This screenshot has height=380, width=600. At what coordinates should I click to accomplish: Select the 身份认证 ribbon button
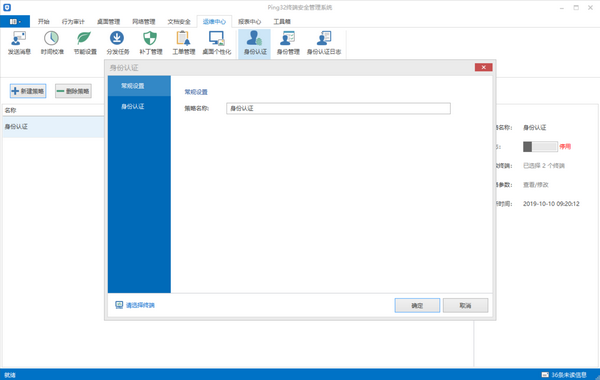coord(255,43)
